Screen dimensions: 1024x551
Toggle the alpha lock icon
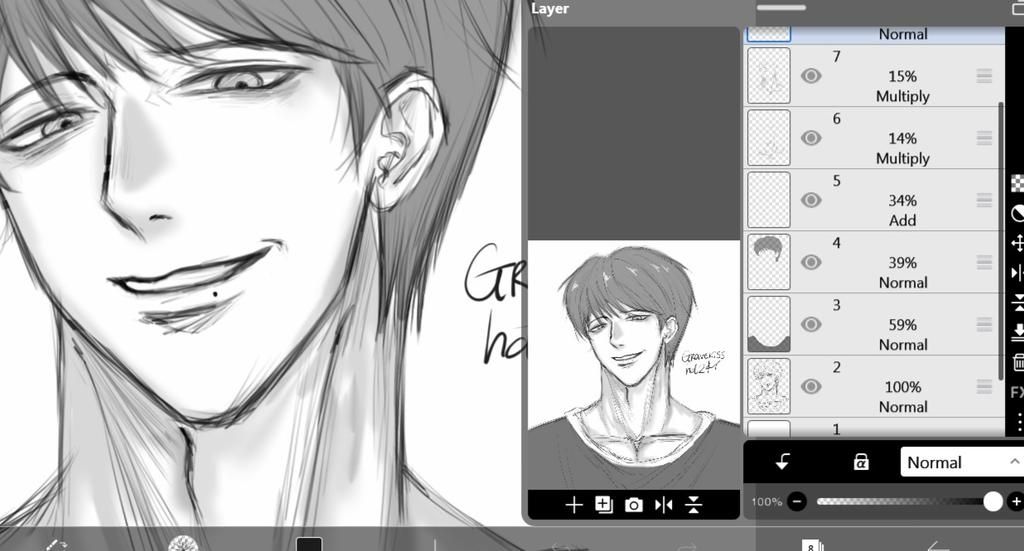pos(861,462)
